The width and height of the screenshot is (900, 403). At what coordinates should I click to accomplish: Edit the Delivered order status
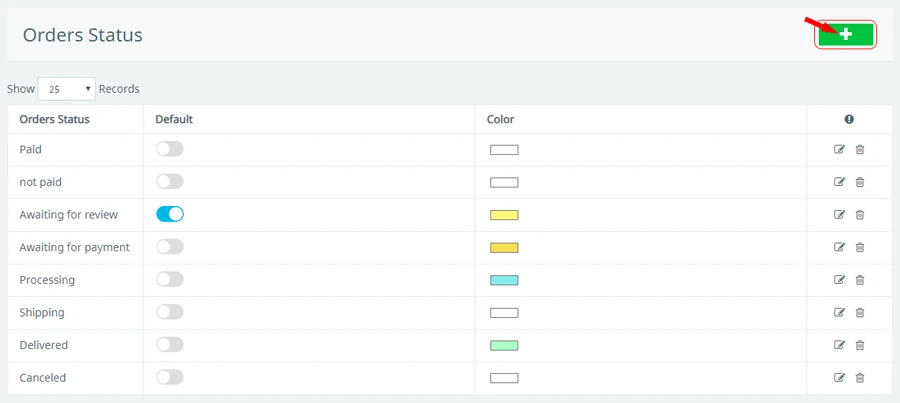(839, 345)
